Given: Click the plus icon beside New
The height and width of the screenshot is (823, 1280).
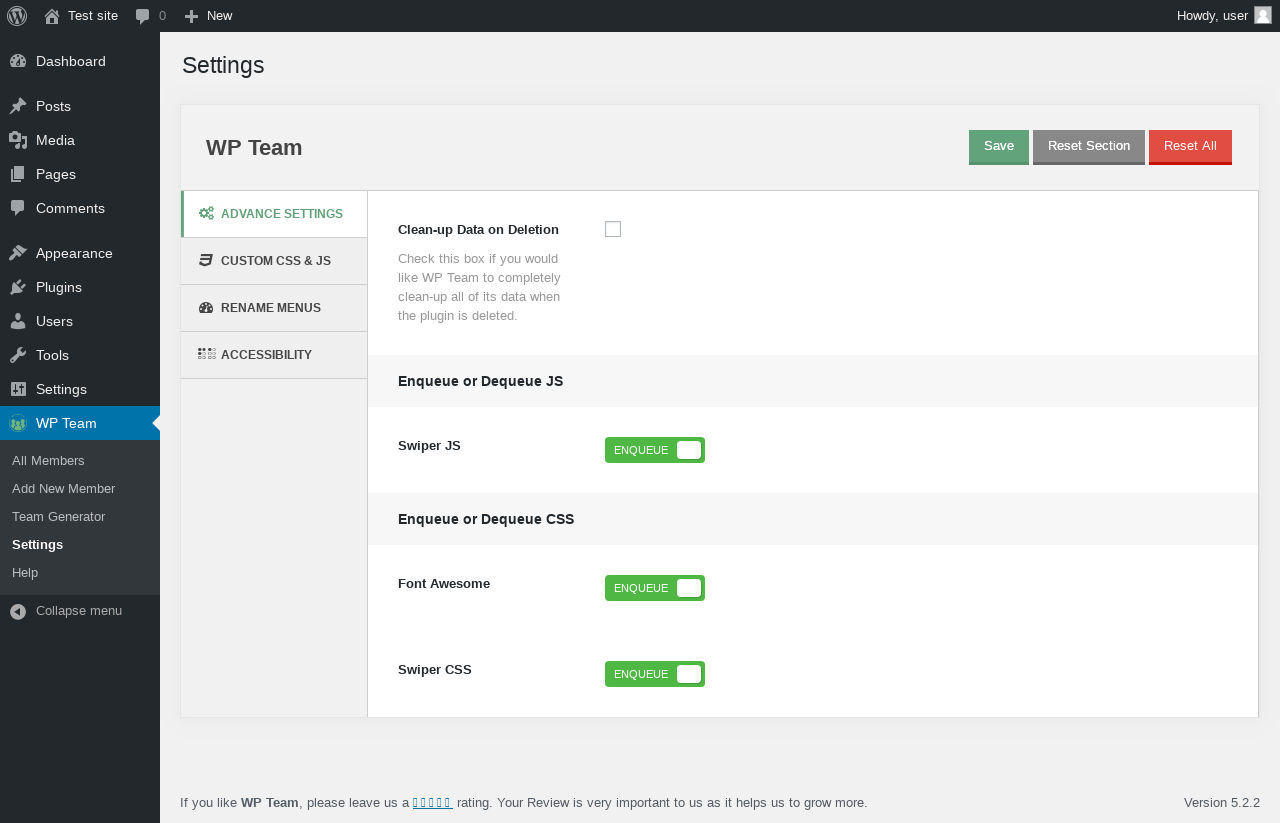Looking at the screenshot, I should click(192, 16).
